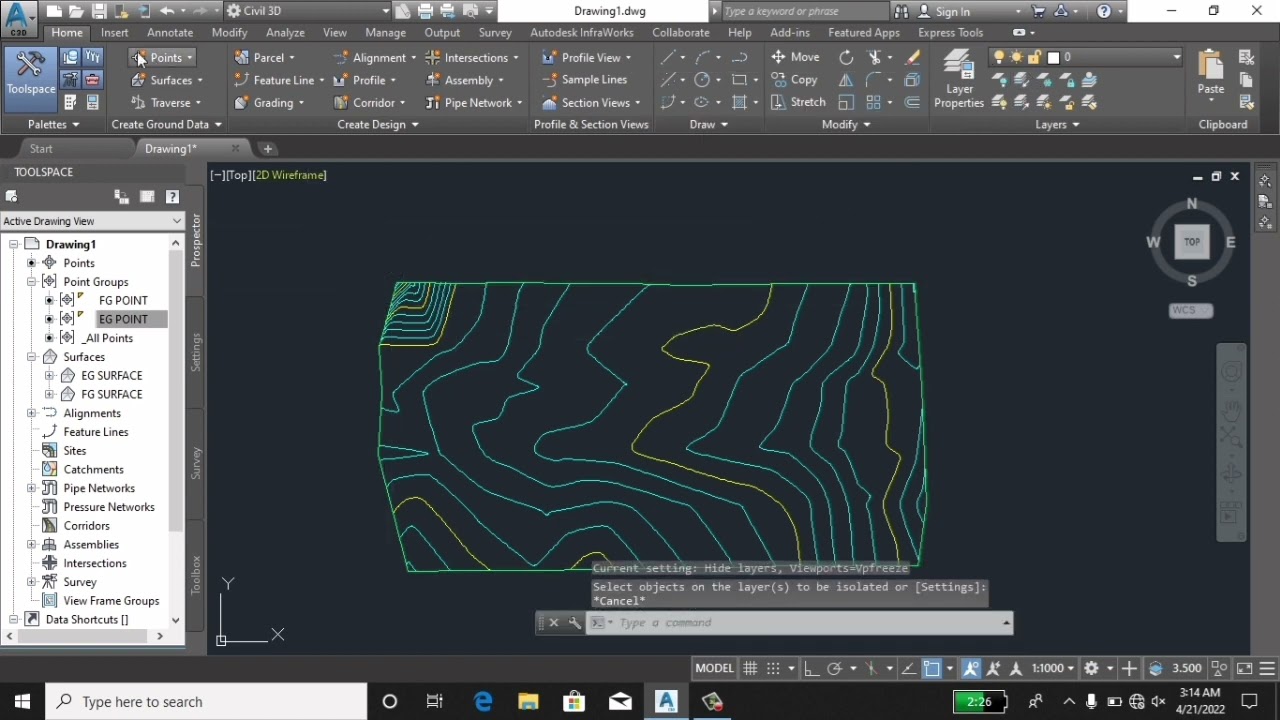Expand the EG SURFACE tree node
The image size is (1280, 720).
[x=50, y=375]
